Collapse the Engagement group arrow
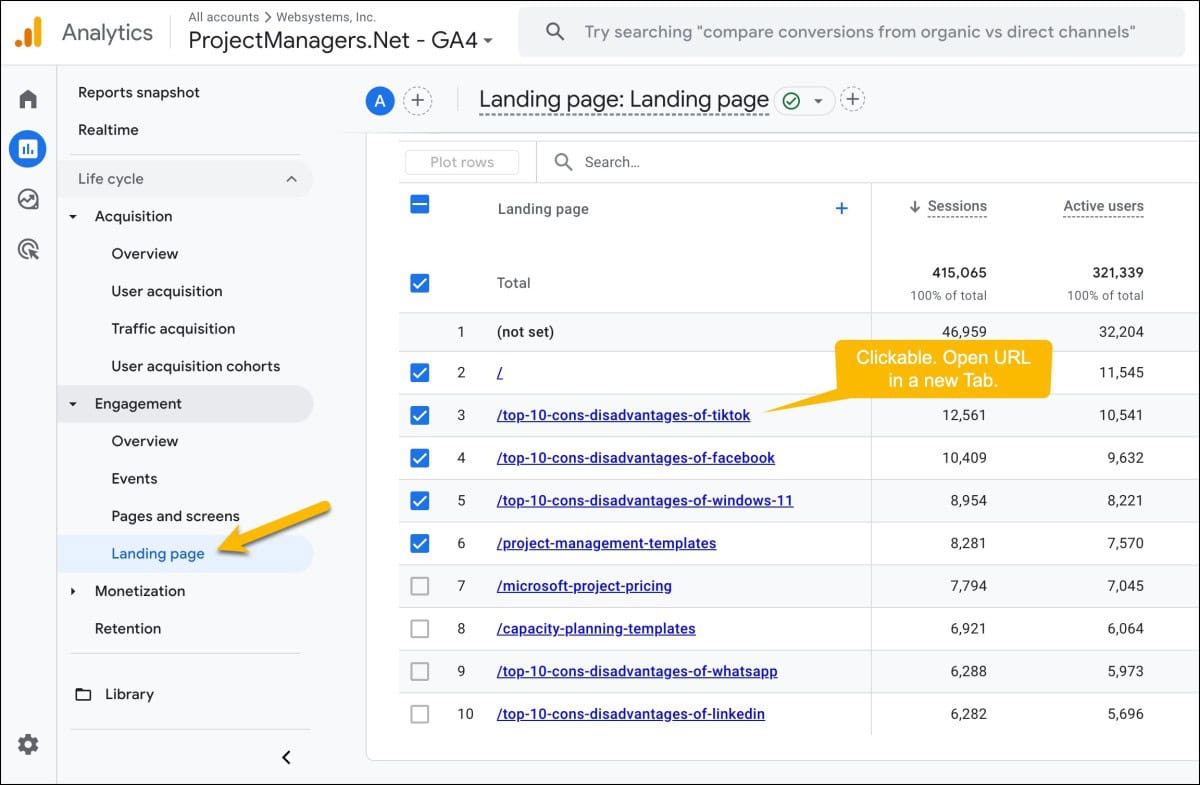Viewport: 1200px width, 785px height. [x=73, y=404]
